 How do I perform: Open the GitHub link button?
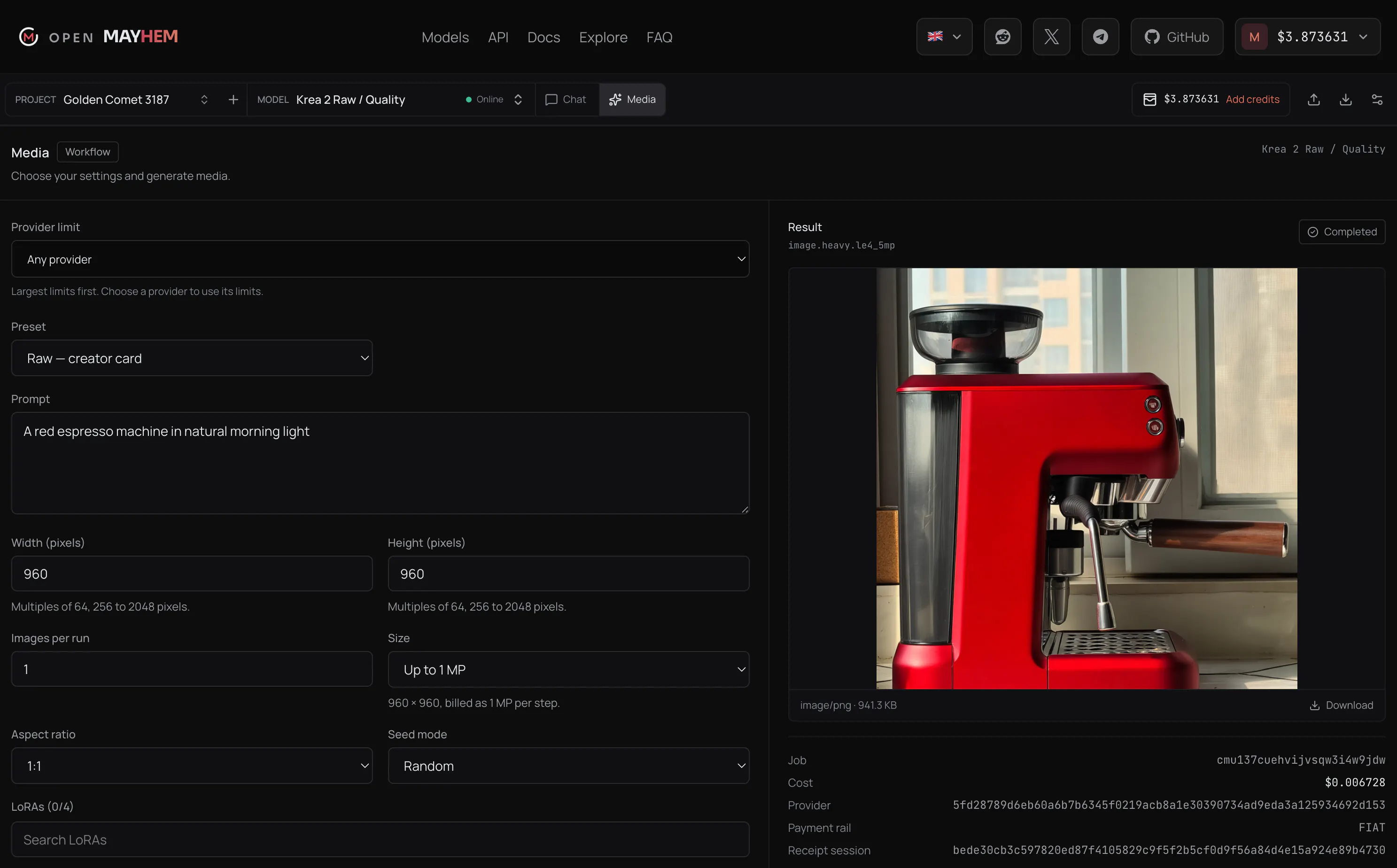(x=1177, y=37)
